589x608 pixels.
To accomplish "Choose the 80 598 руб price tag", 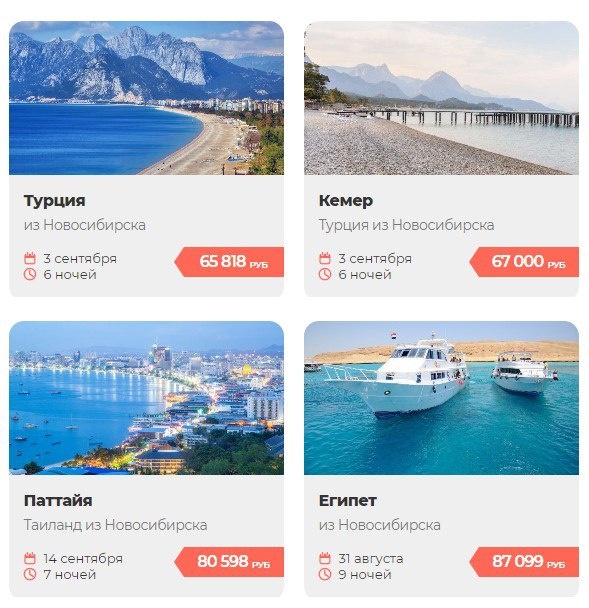I will coord(229,562).
